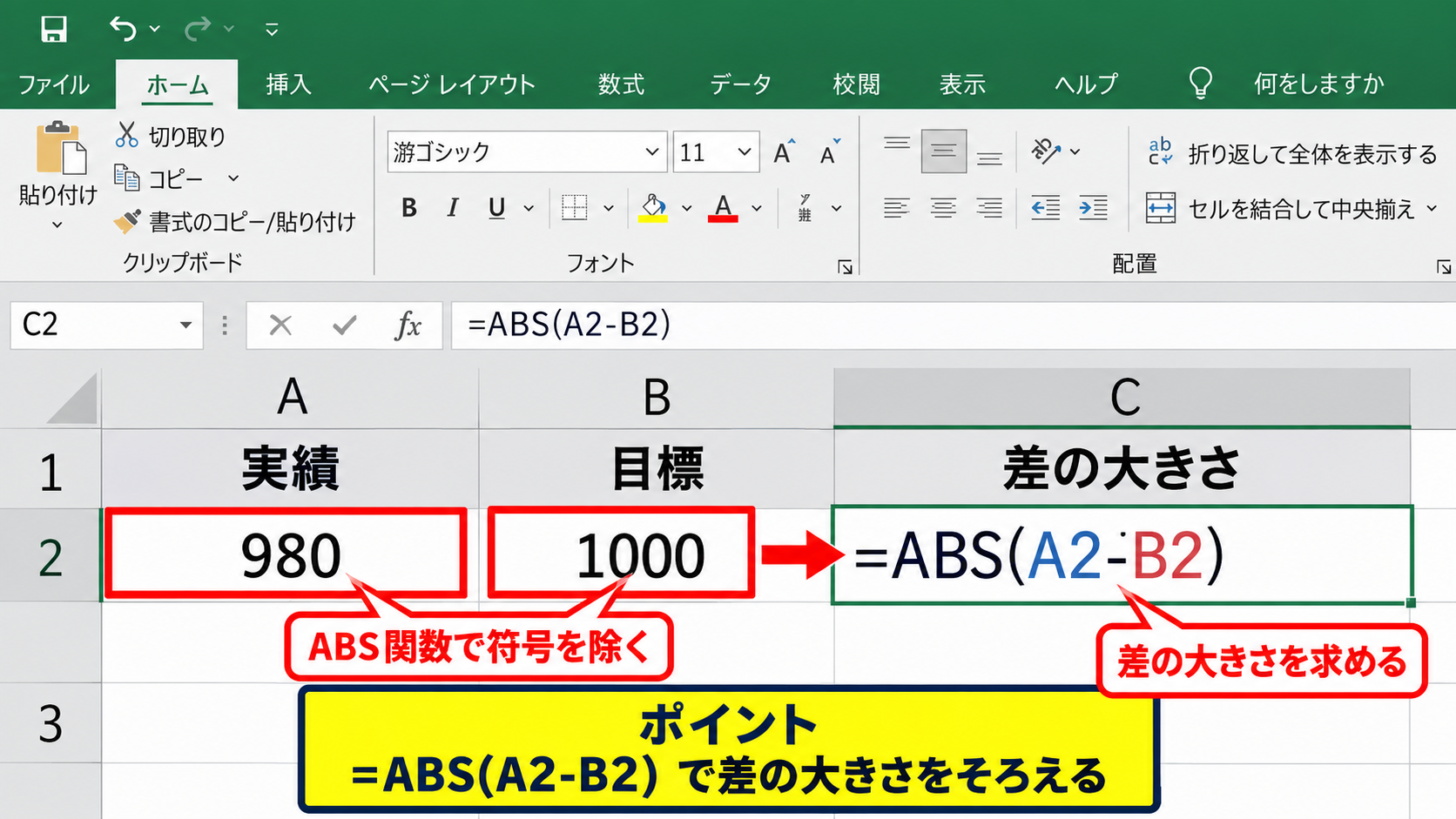
Task: Open the 表示 tab
Action: (x=962, y=84)
